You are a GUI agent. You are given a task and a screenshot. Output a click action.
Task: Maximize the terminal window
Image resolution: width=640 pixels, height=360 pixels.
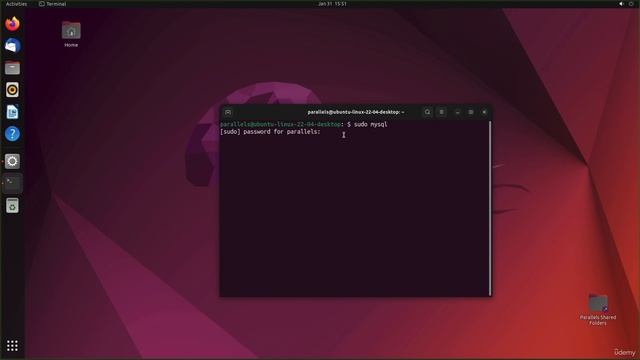tap(471, 112)
